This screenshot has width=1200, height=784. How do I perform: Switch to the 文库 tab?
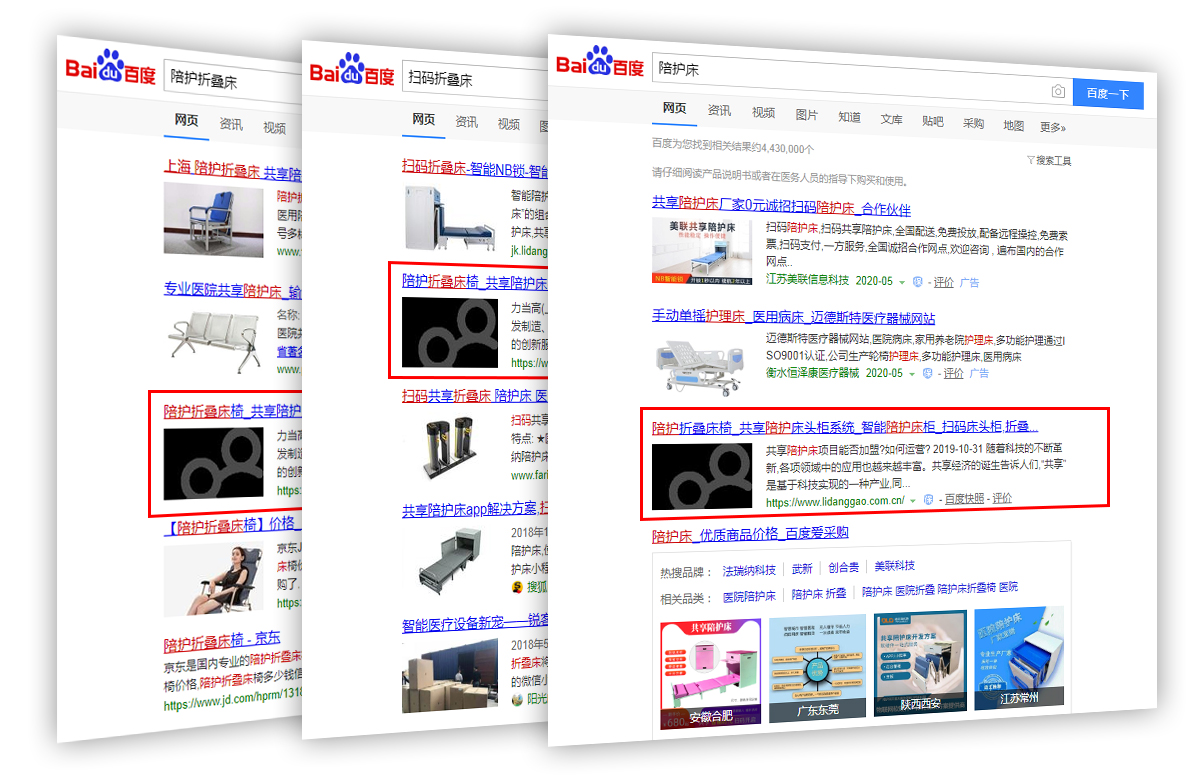(x=891, y=119)
